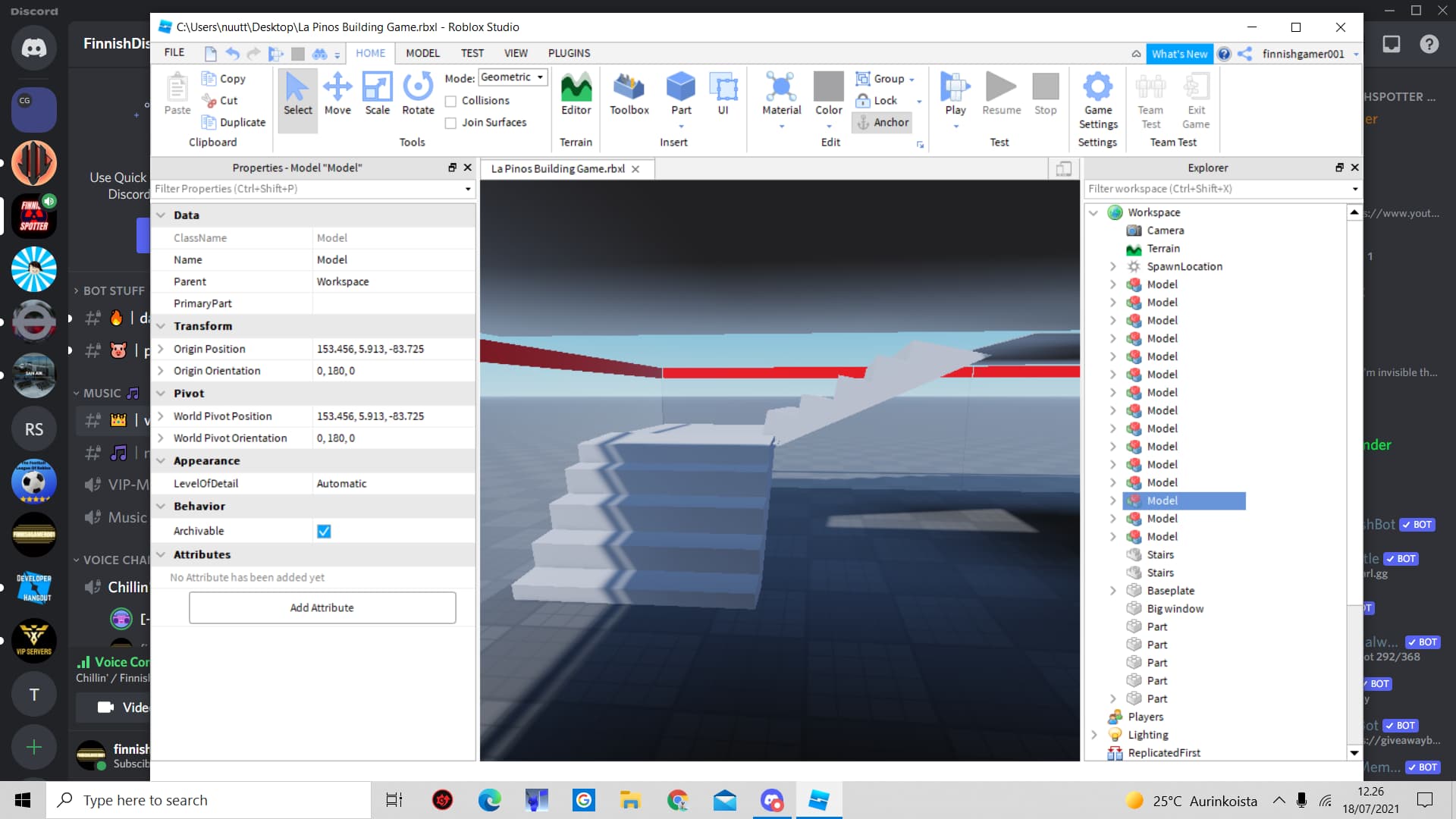This screenshot has height=819, width=1456.
Task: Open the FILE menu
Action: point(174,52)
